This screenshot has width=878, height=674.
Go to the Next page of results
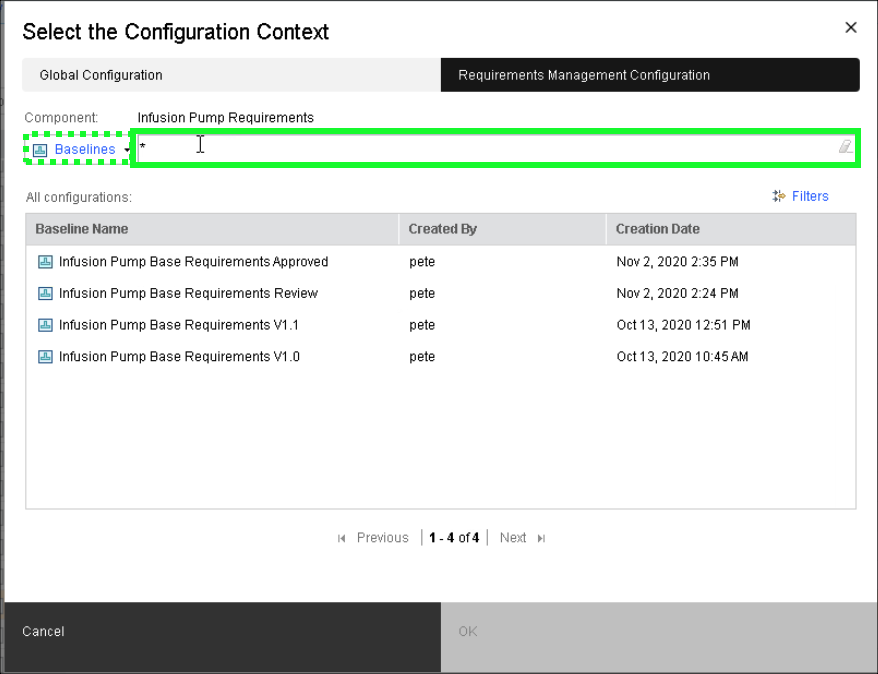tap(513, 538)
